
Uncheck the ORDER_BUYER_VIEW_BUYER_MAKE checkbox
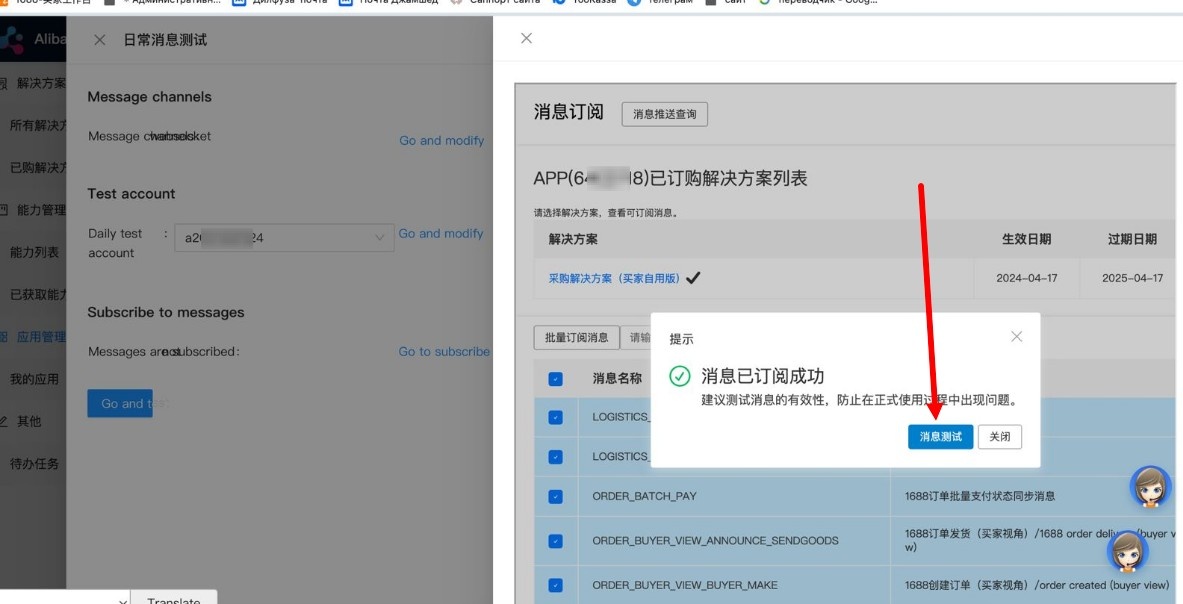tap(556, 585)
